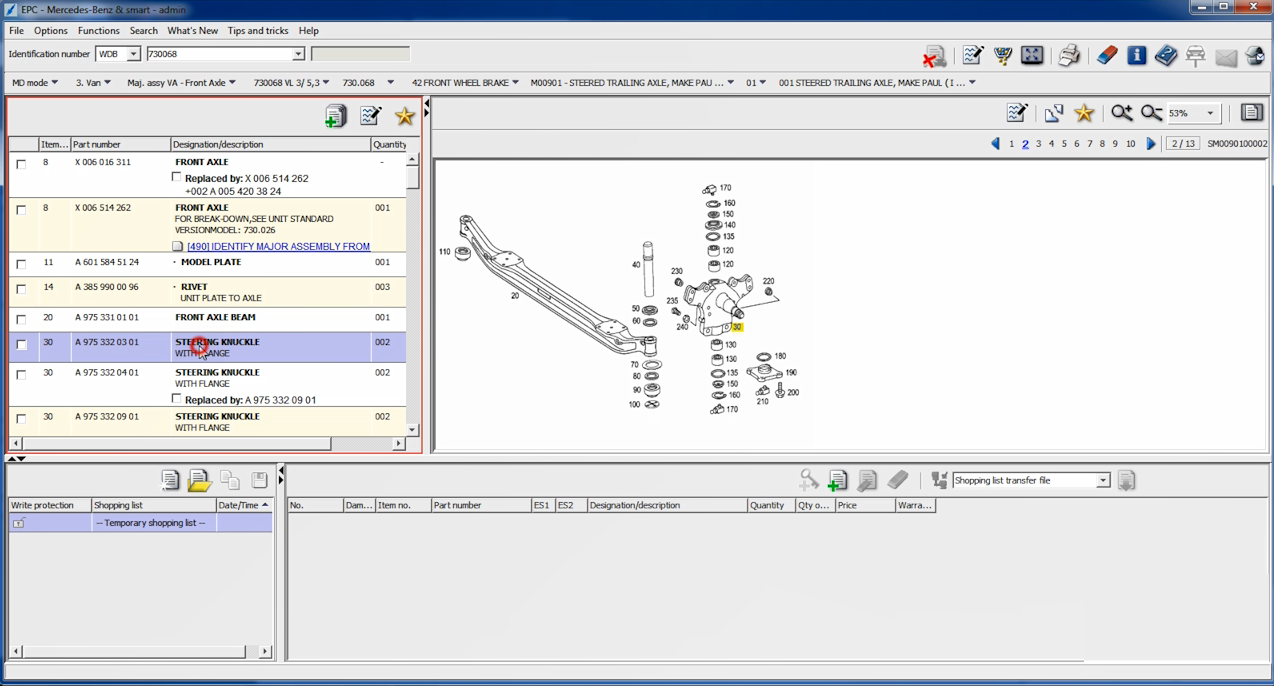Open the 42 FRONT WHEEL BRAKE dropdown
The width and height of the screenshot is (1274, 686).
[x=465, y=83]
